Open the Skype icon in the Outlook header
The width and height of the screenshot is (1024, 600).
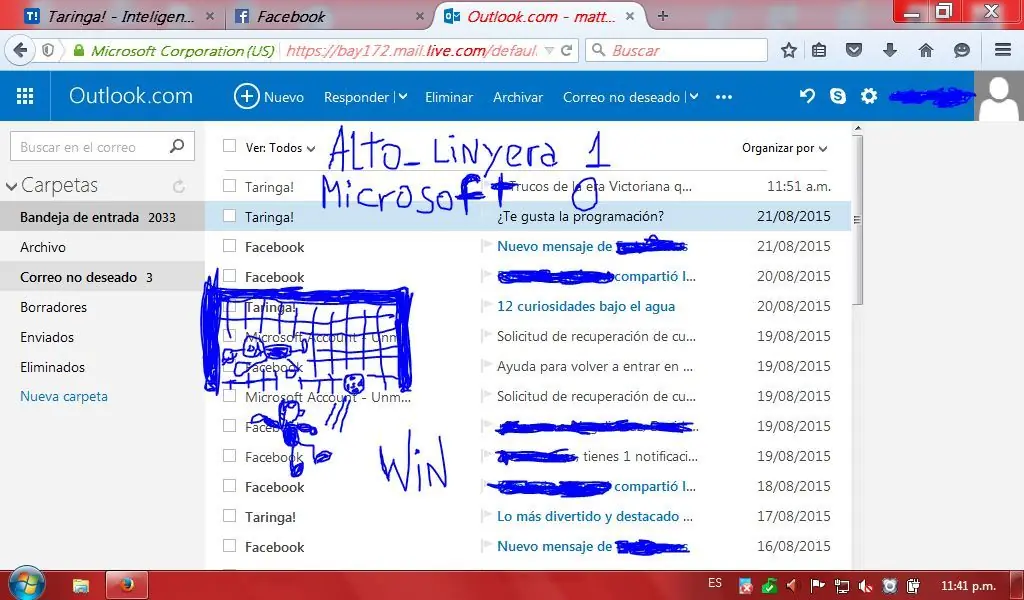point(838,96)
